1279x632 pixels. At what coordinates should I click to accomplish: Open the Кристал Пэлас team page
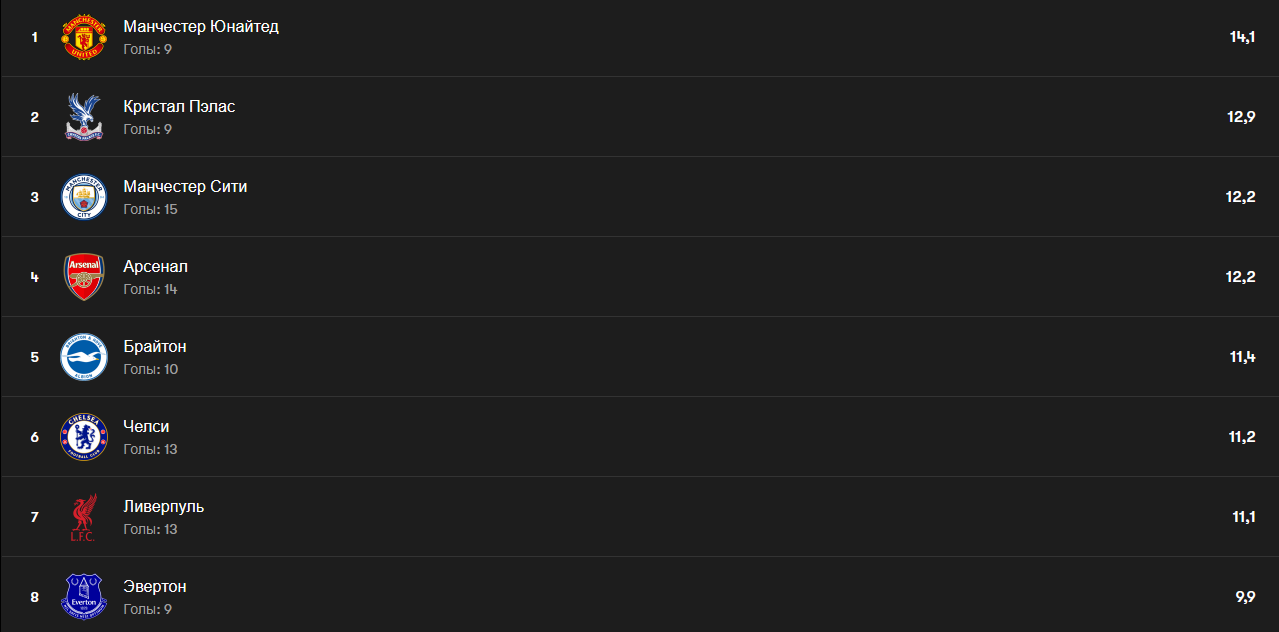[x=179, y=107]
